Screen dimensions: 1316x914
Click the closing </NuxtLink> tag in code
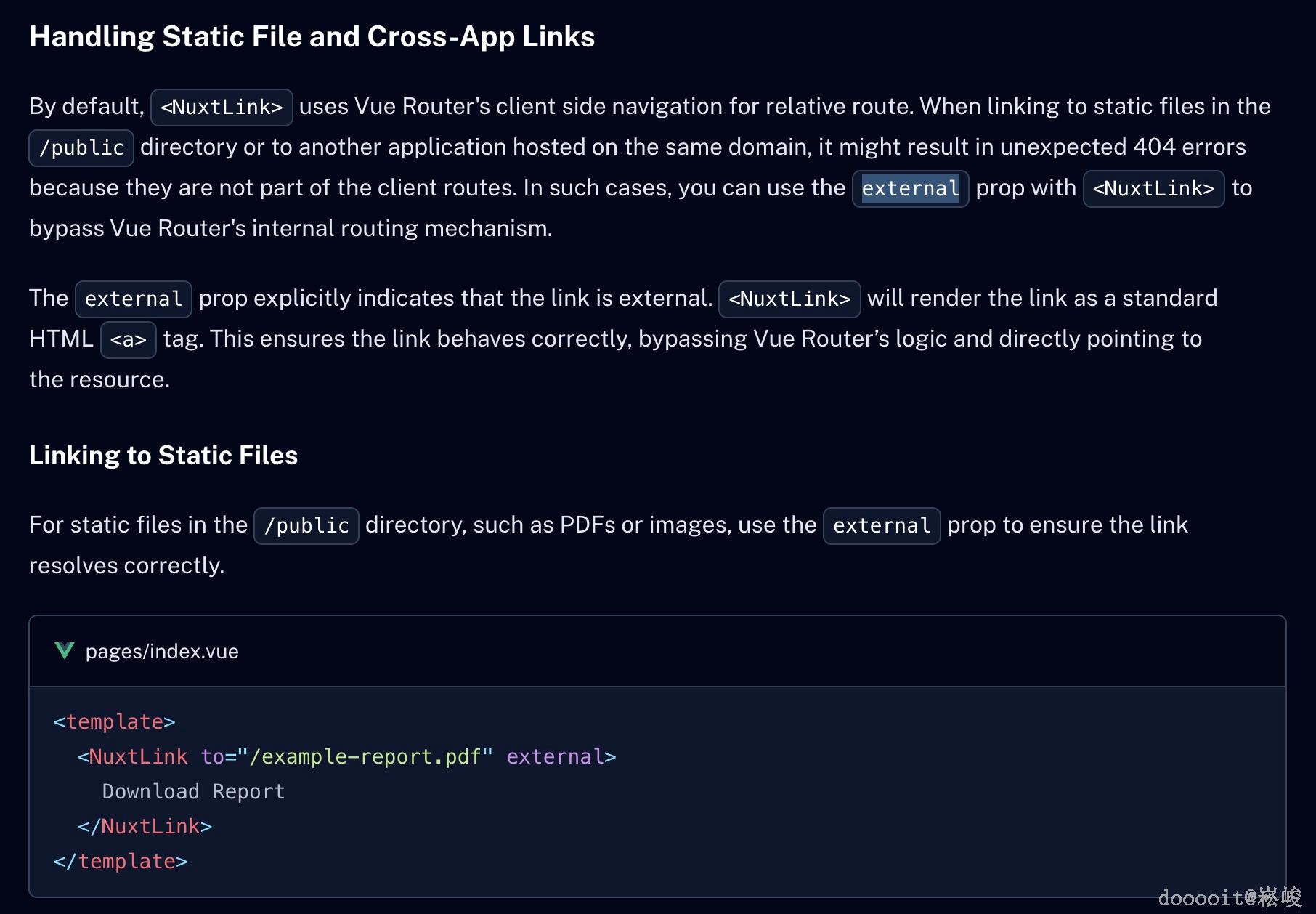(145, 826)
